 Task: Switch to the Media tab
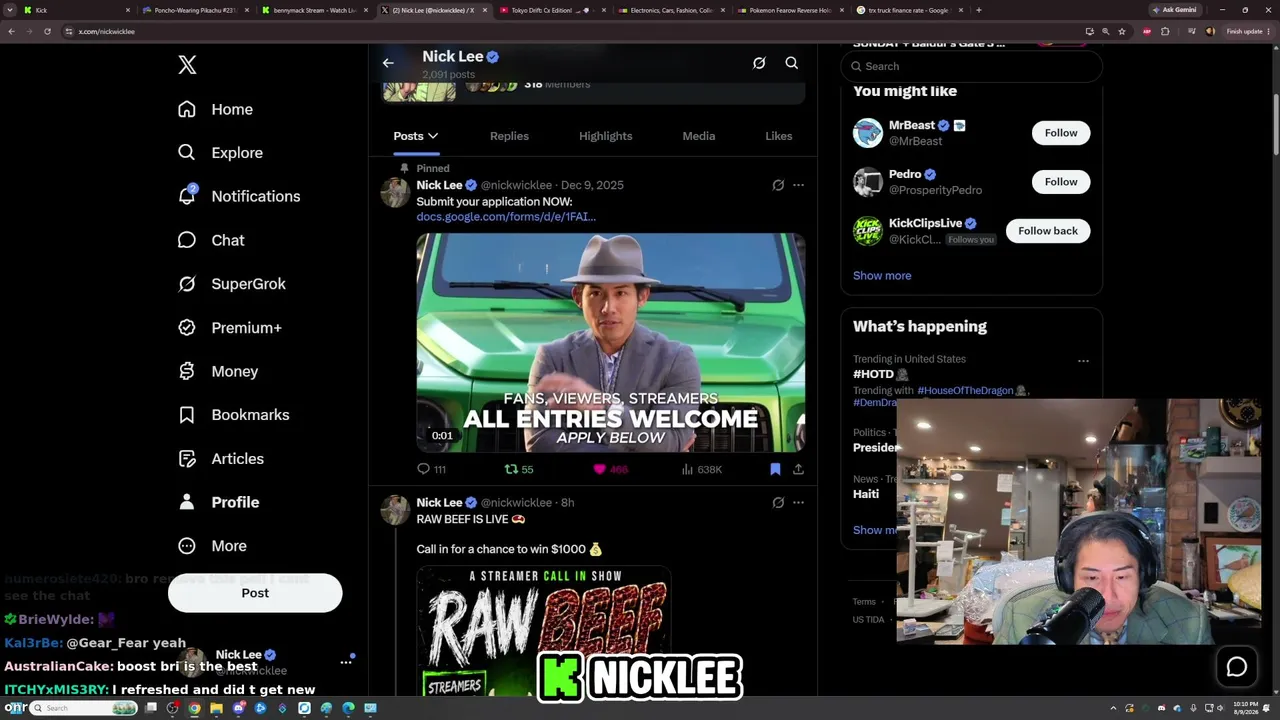pyautogui.click(x=699, y=136)
